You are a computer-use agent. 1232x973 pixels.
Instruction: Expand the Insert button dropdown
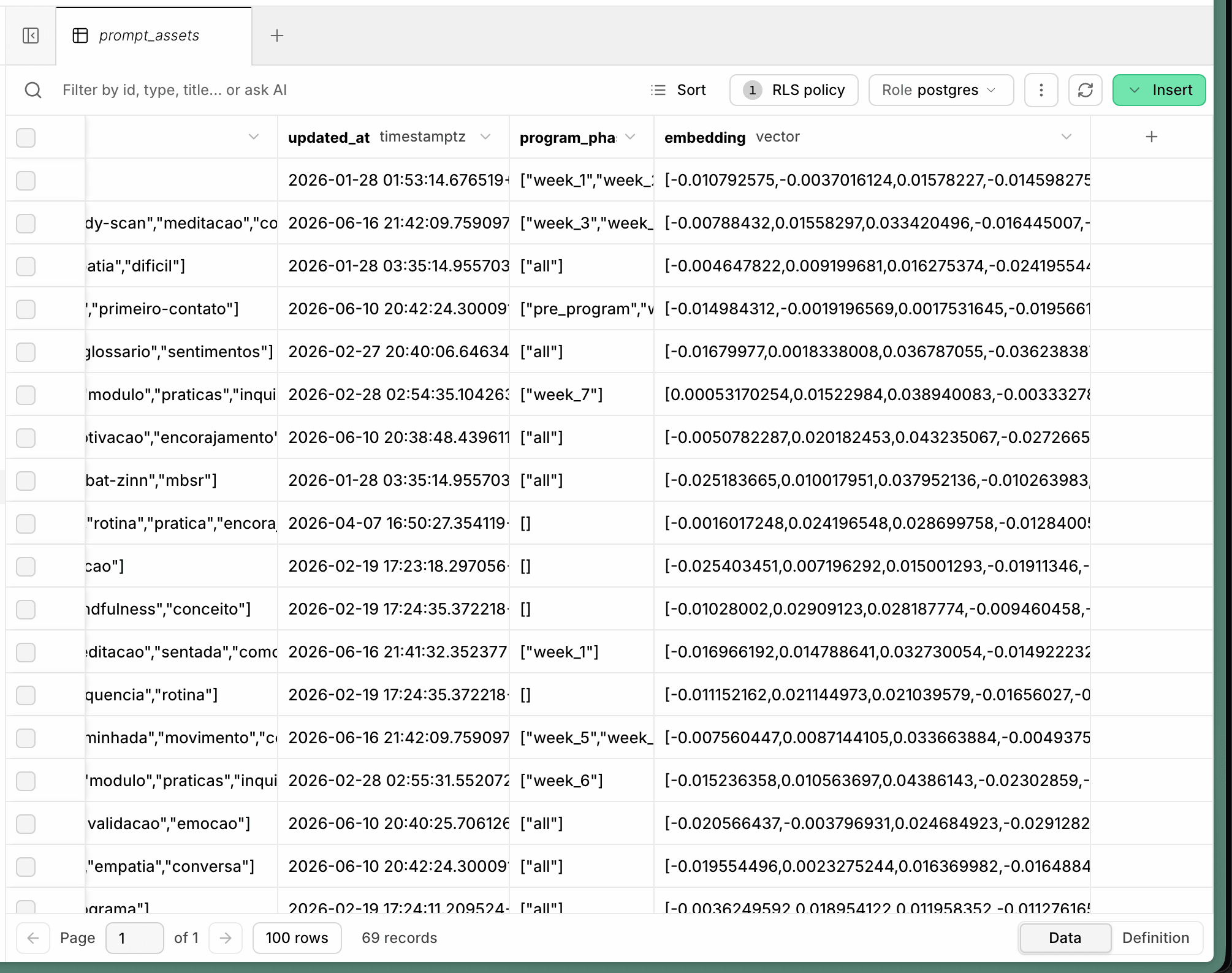tap(1135, 90)
